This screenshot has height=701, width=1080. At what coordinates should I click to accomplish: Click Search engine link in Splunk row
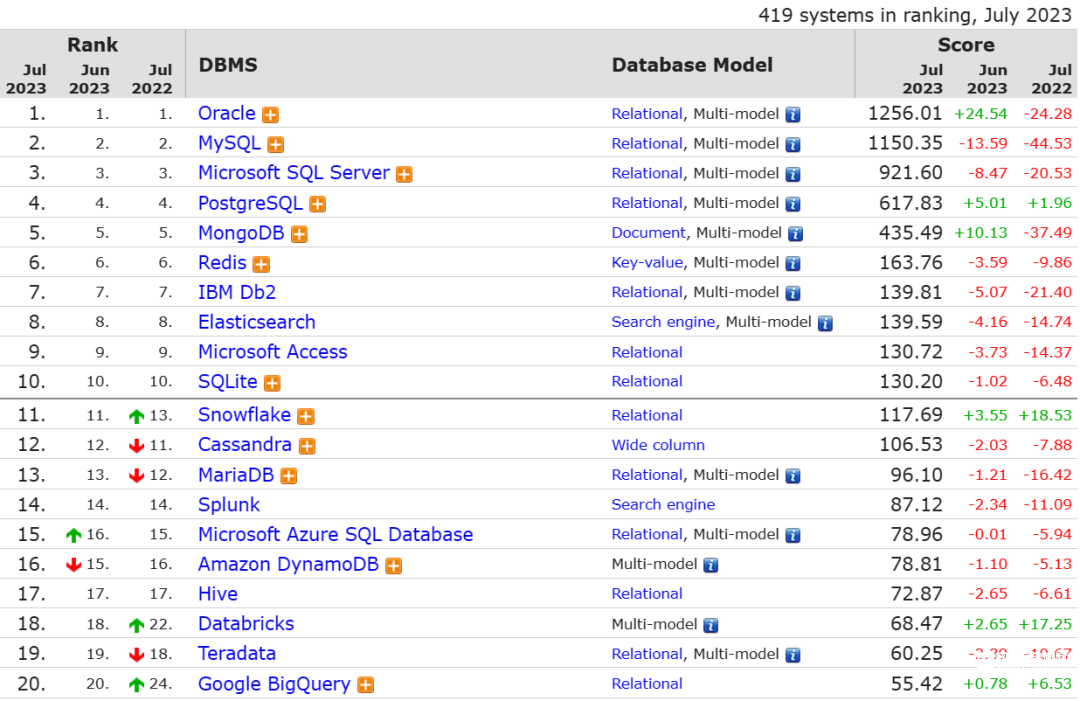pos(663,505)
